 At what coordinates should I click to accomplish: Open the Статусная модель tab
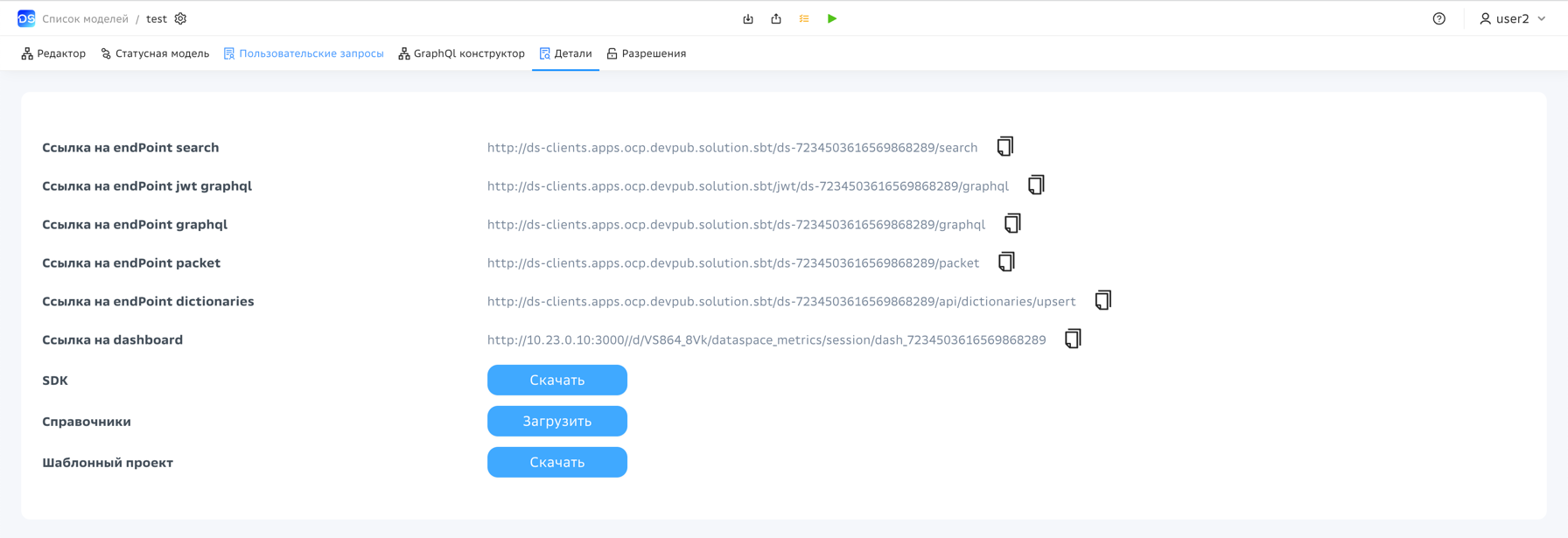pyautogui.click(x=155, y=53)
